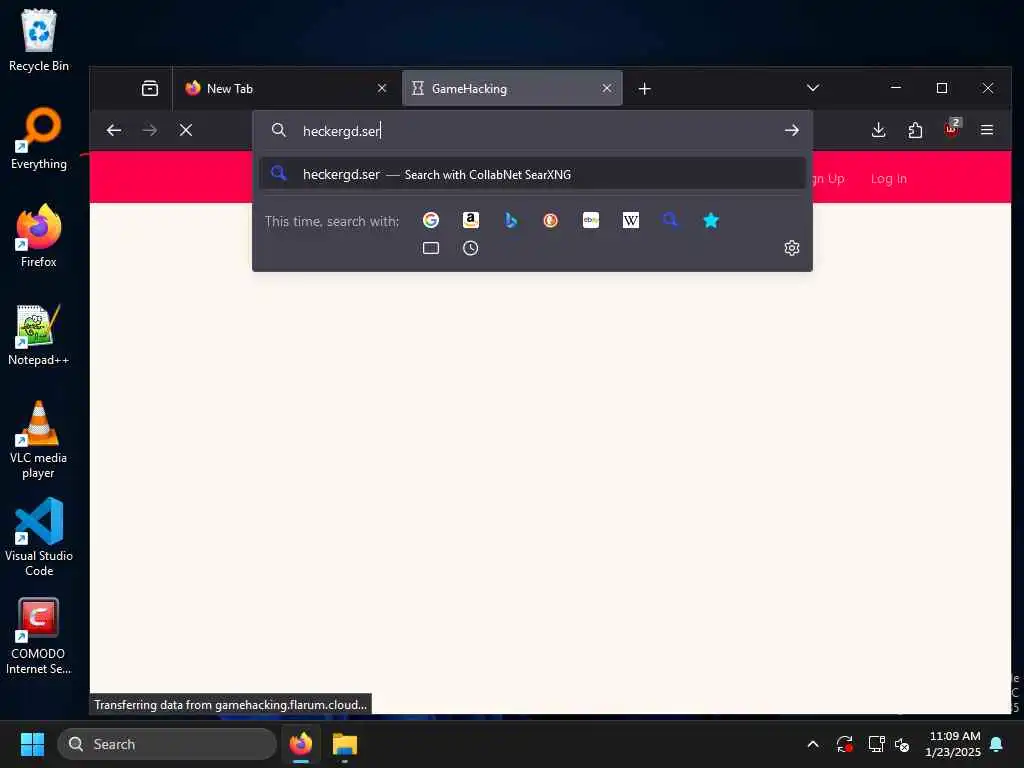Open COMODO Internet Security desktop shortcut
The width and height of the screenshot is (1024, 768).
click(x=39, y=635)
